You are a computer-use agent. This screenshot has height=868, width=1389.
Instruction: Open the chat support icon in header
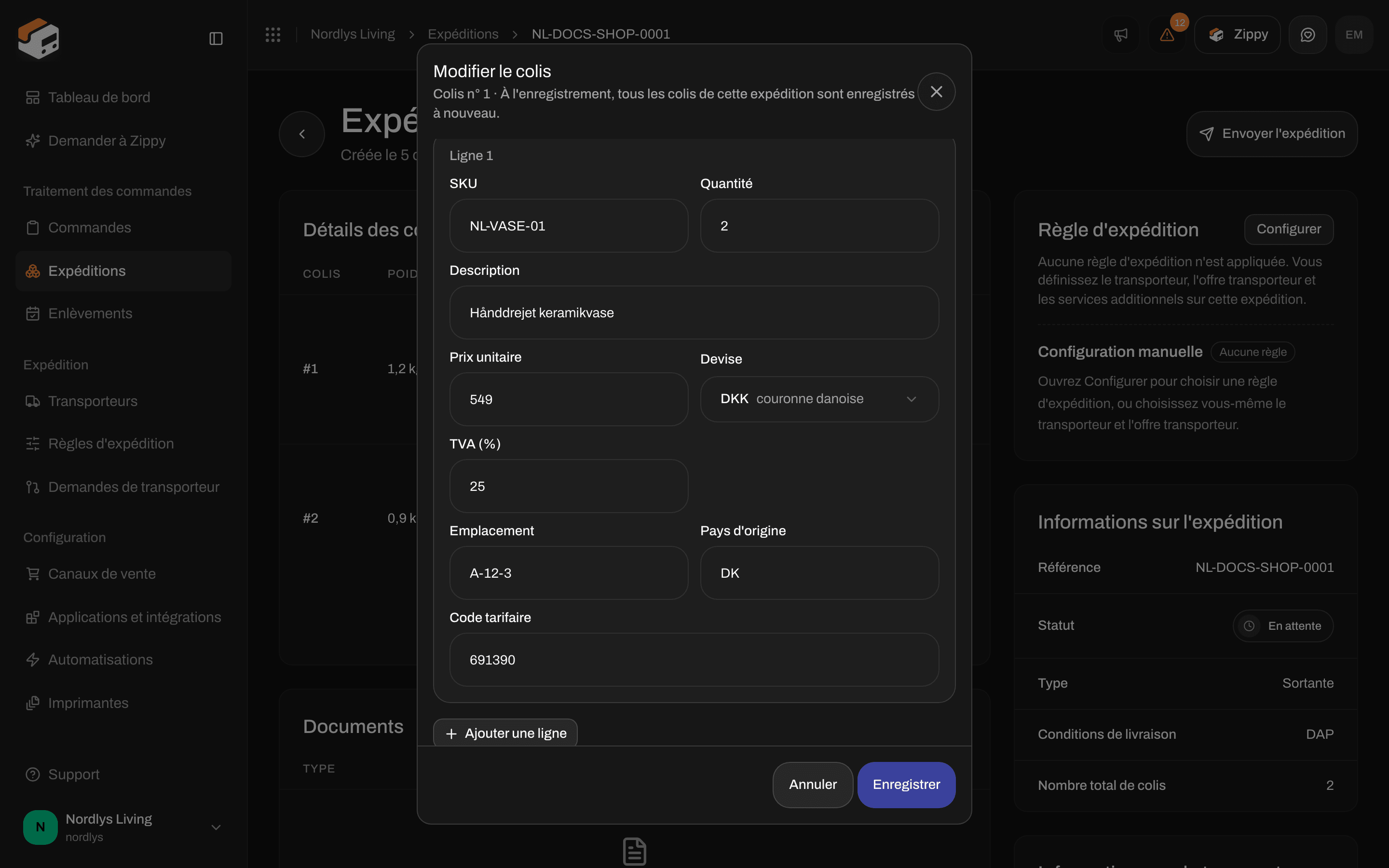pos(1307,35)
